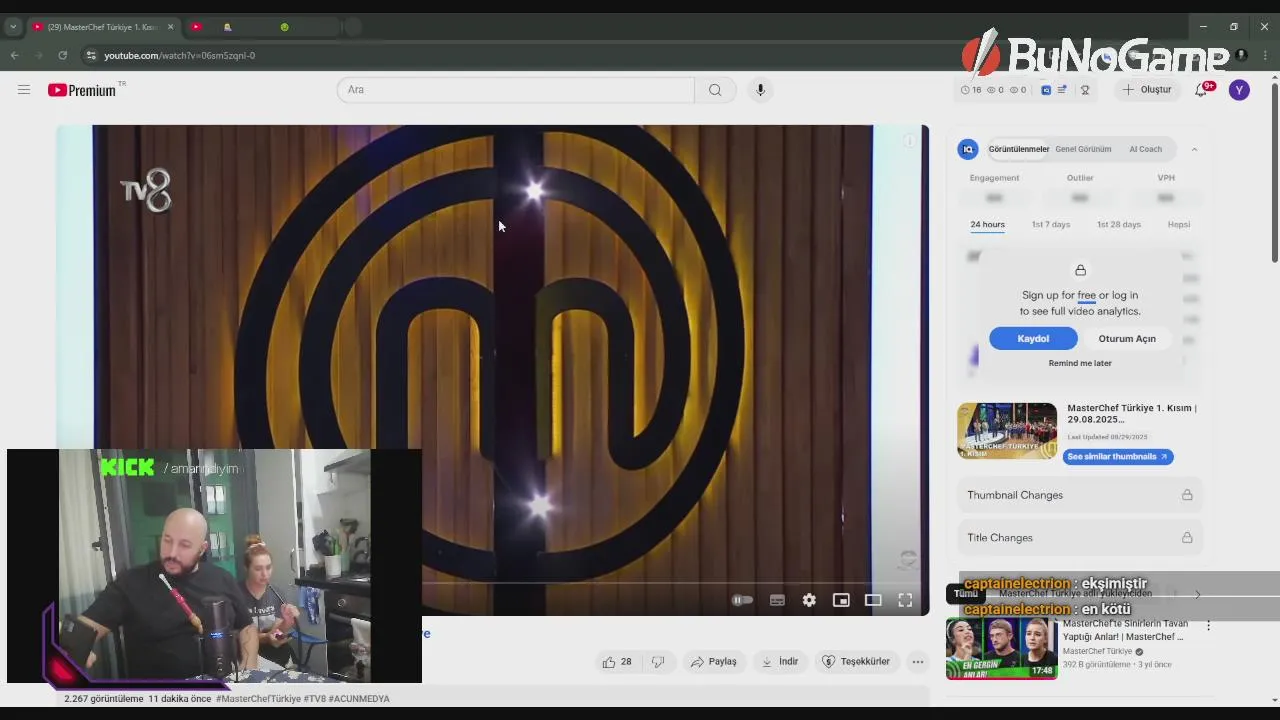Open the three-dot more actions menu
The height and width of the screenshot is (720, 1280).
point(917,662)
